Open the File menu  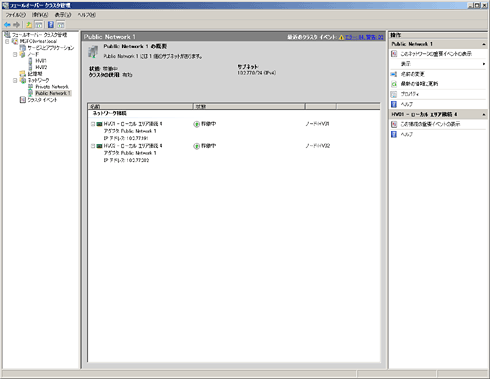click(16, 15)
